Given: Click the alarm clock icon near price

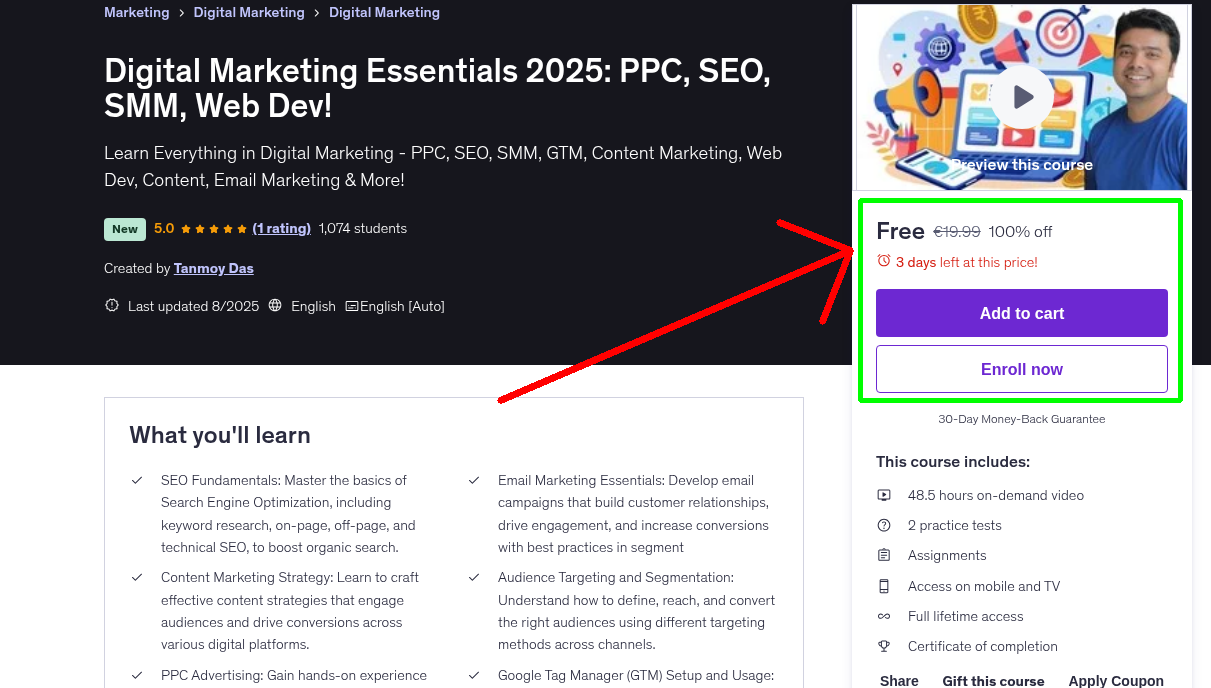Looking at the screenshot, I should point(883,261).
